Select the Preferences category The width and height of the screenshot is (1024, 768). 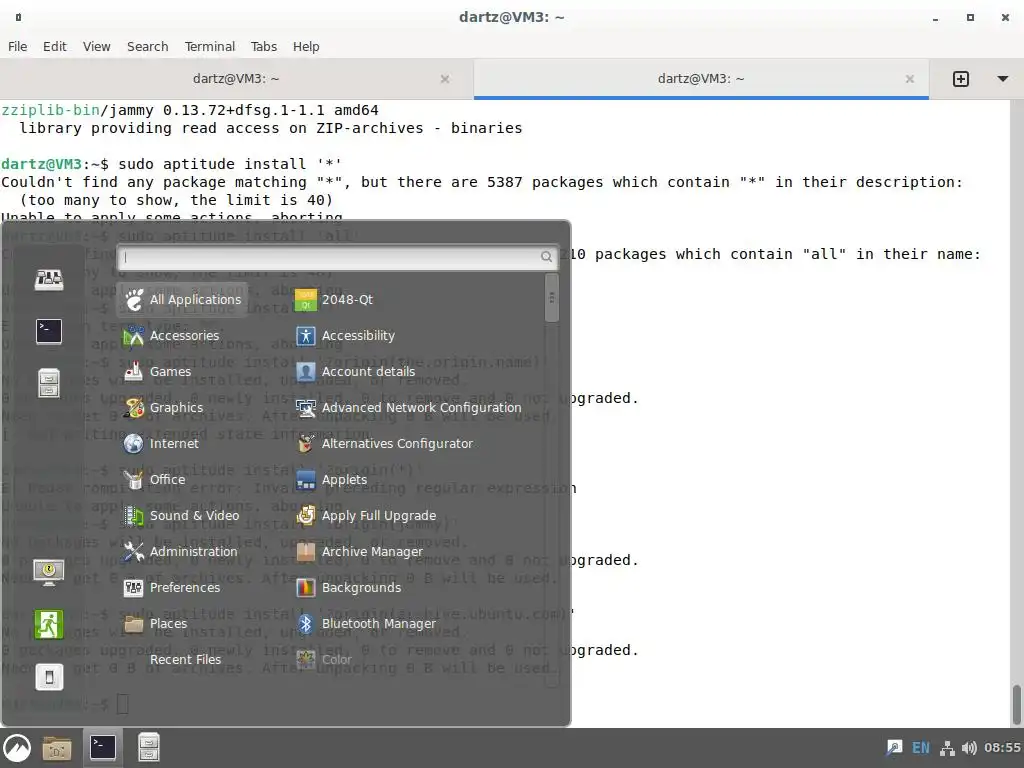point(172,587)
